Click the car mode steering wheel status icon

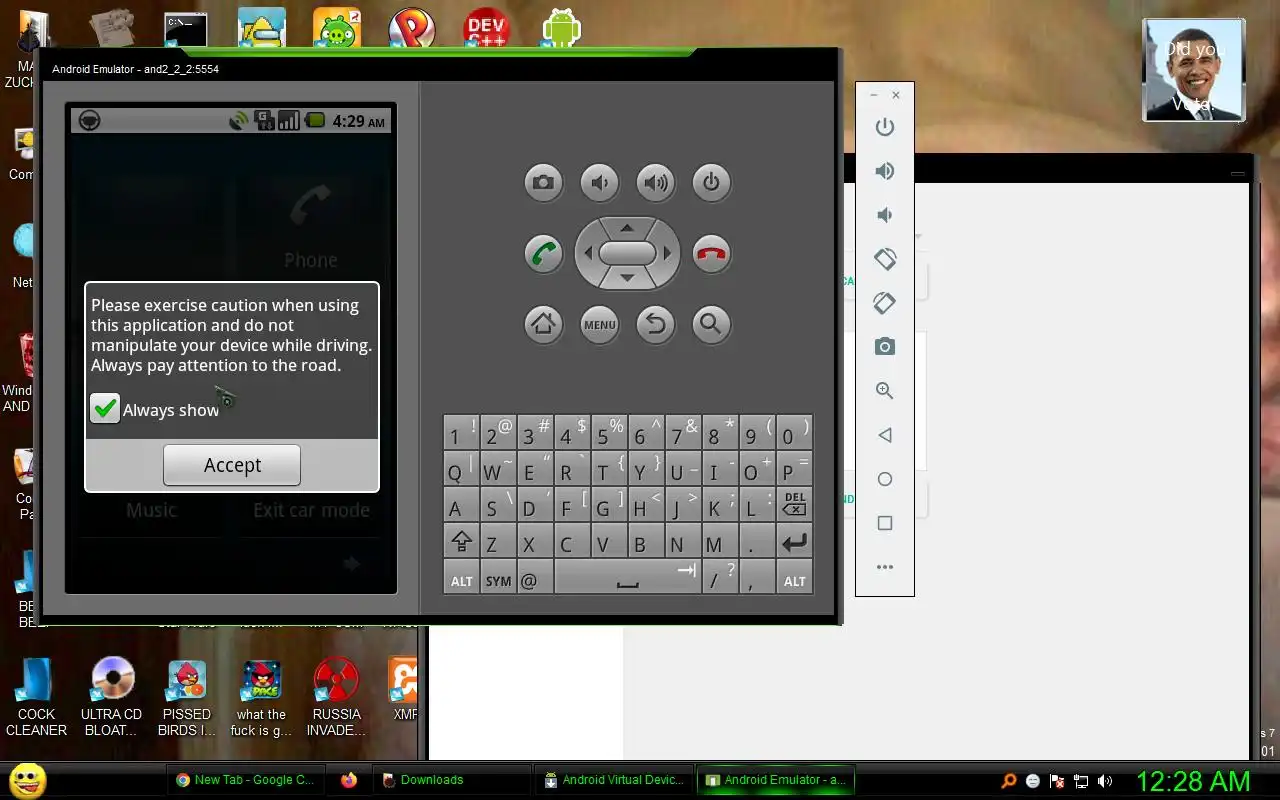[x=89, y=121]
